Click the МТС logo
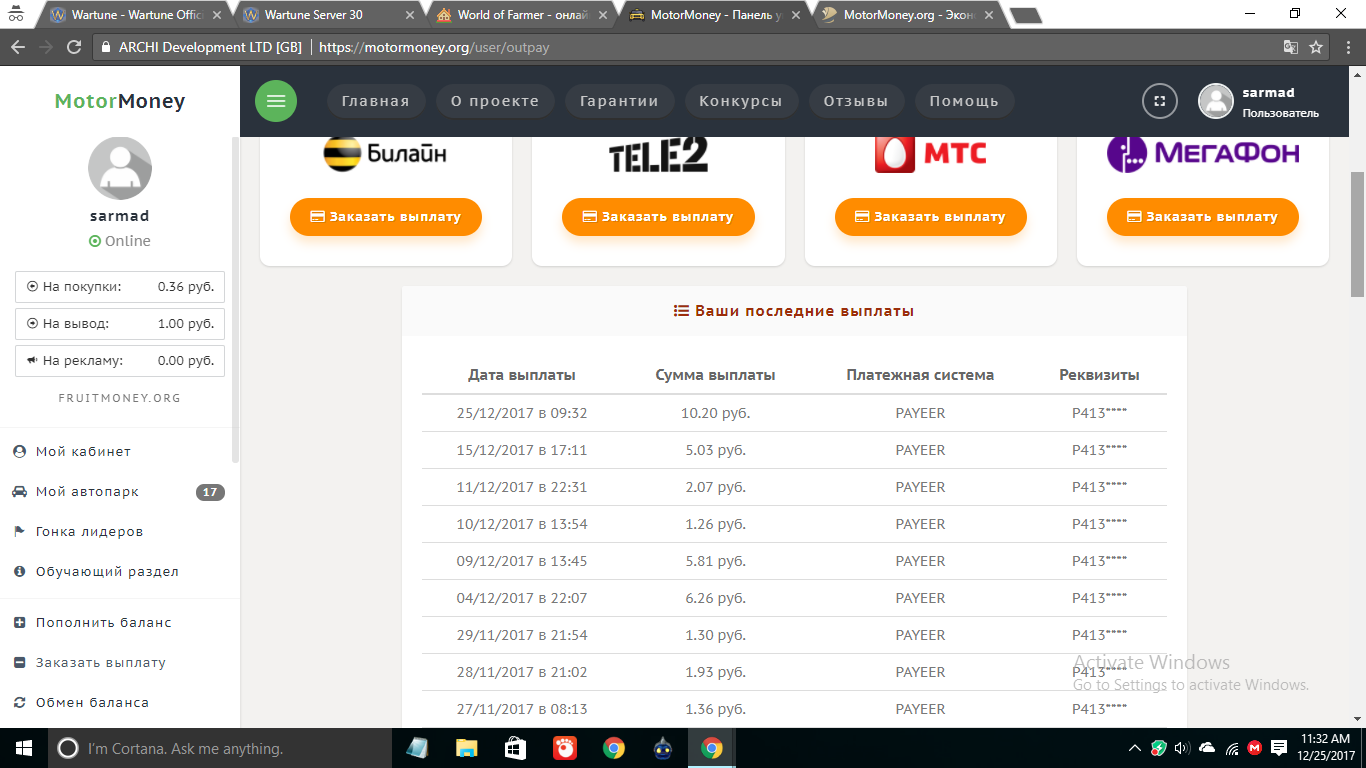This screenshot has width=1366, height=768. click(x=930, y=154)
